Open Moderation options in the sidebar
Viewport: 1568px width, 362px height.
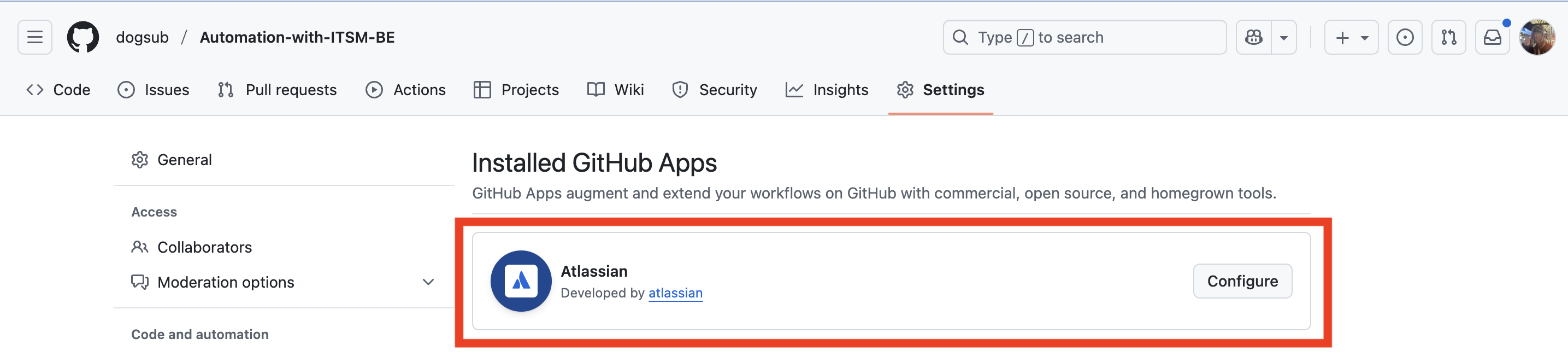(284, 282)
